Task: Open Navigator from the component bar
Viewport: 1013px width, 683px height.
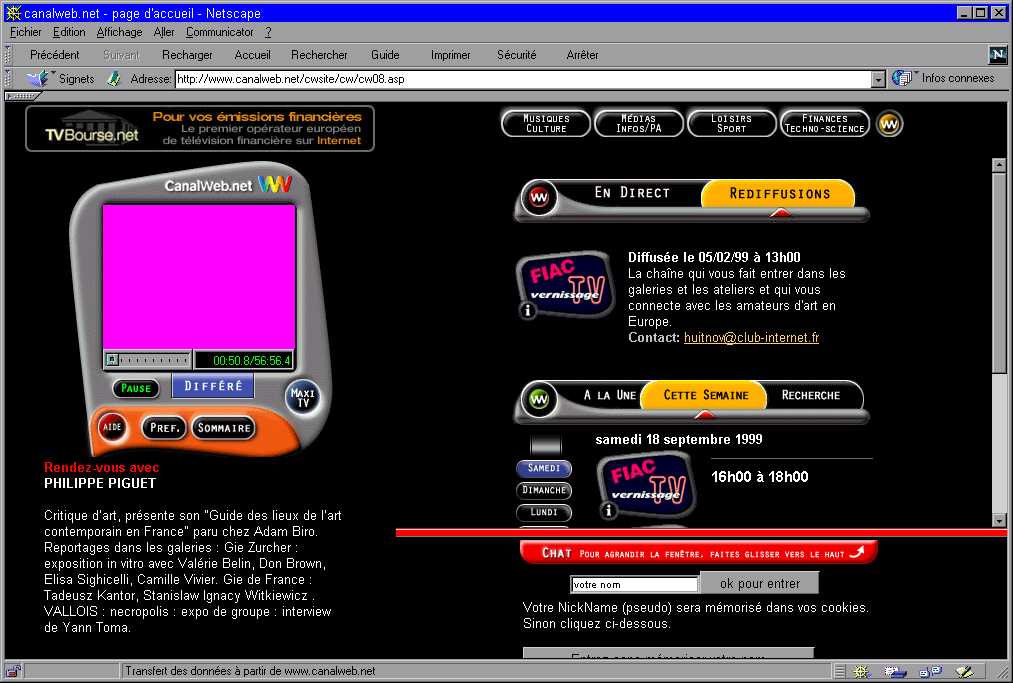Action: tap(859, 671)
